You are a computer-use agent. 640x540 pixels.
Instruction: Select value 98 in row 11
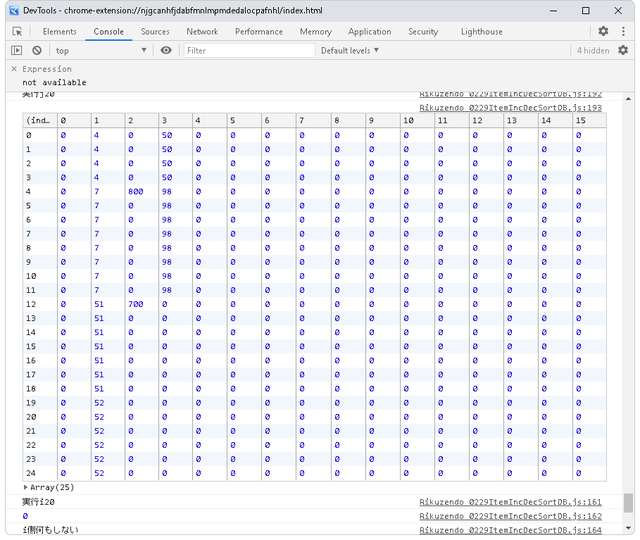click(167, 290)
